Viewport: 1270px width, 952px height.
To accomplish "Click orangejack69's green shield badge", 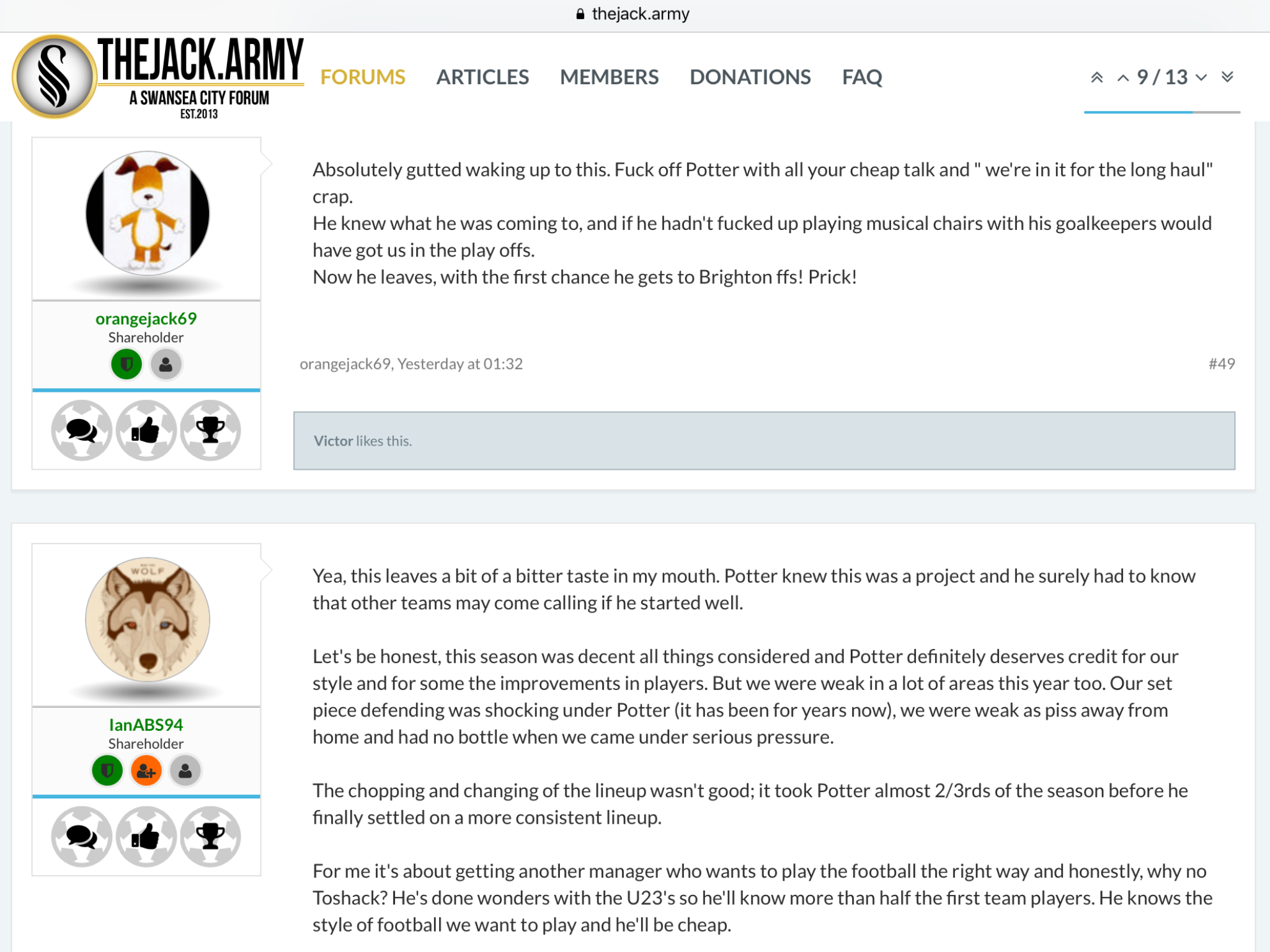I will click(127, 364).
